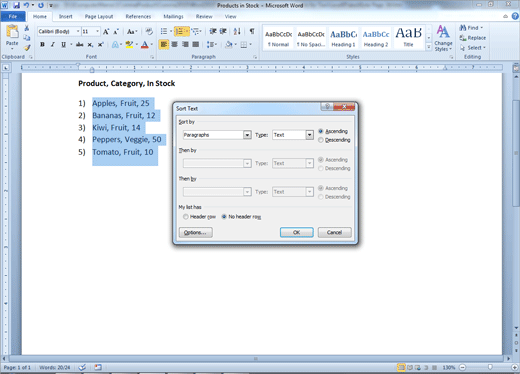This screenshot has width=520, height=374.
Task: Switch to the Page Layout tab
Action: click(x=99, y=16)
